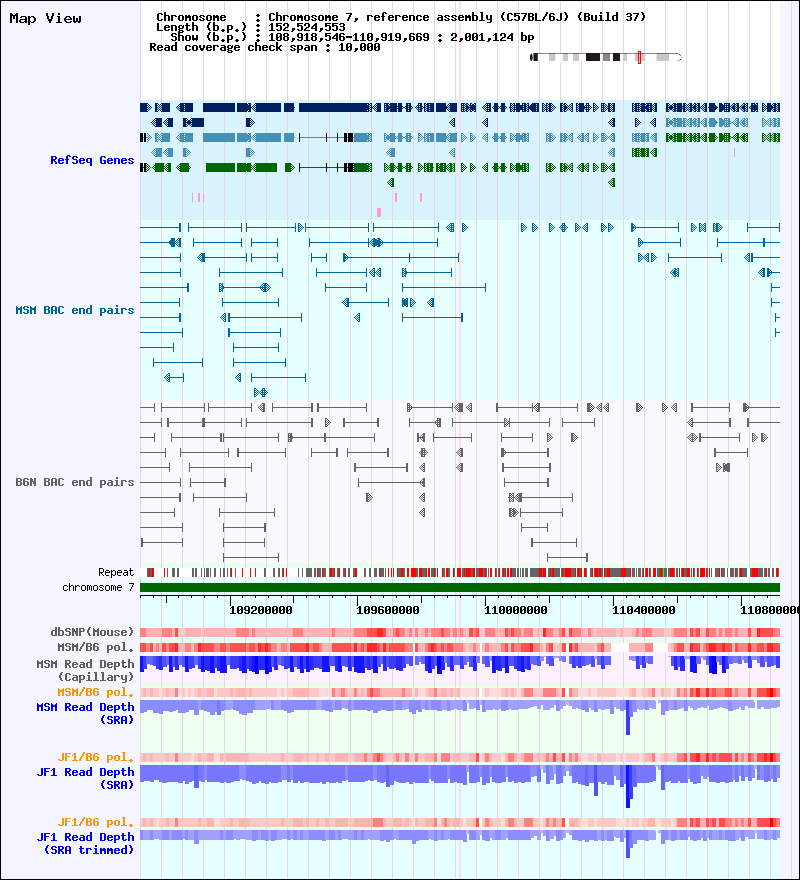Click the orange MSM/B6 pol. label
The width and height of the screenshot is (800, 880).
pos(95,692)
